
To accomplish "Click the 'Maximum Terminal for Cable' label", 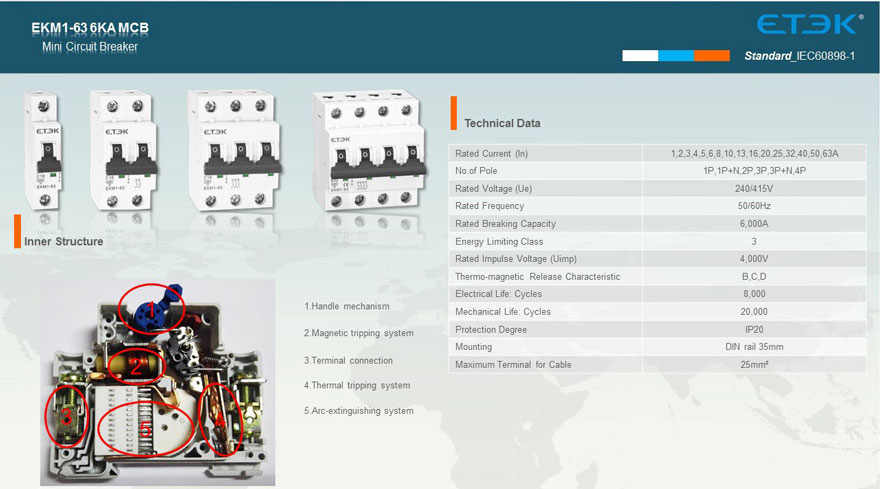I will click(513, 364).
